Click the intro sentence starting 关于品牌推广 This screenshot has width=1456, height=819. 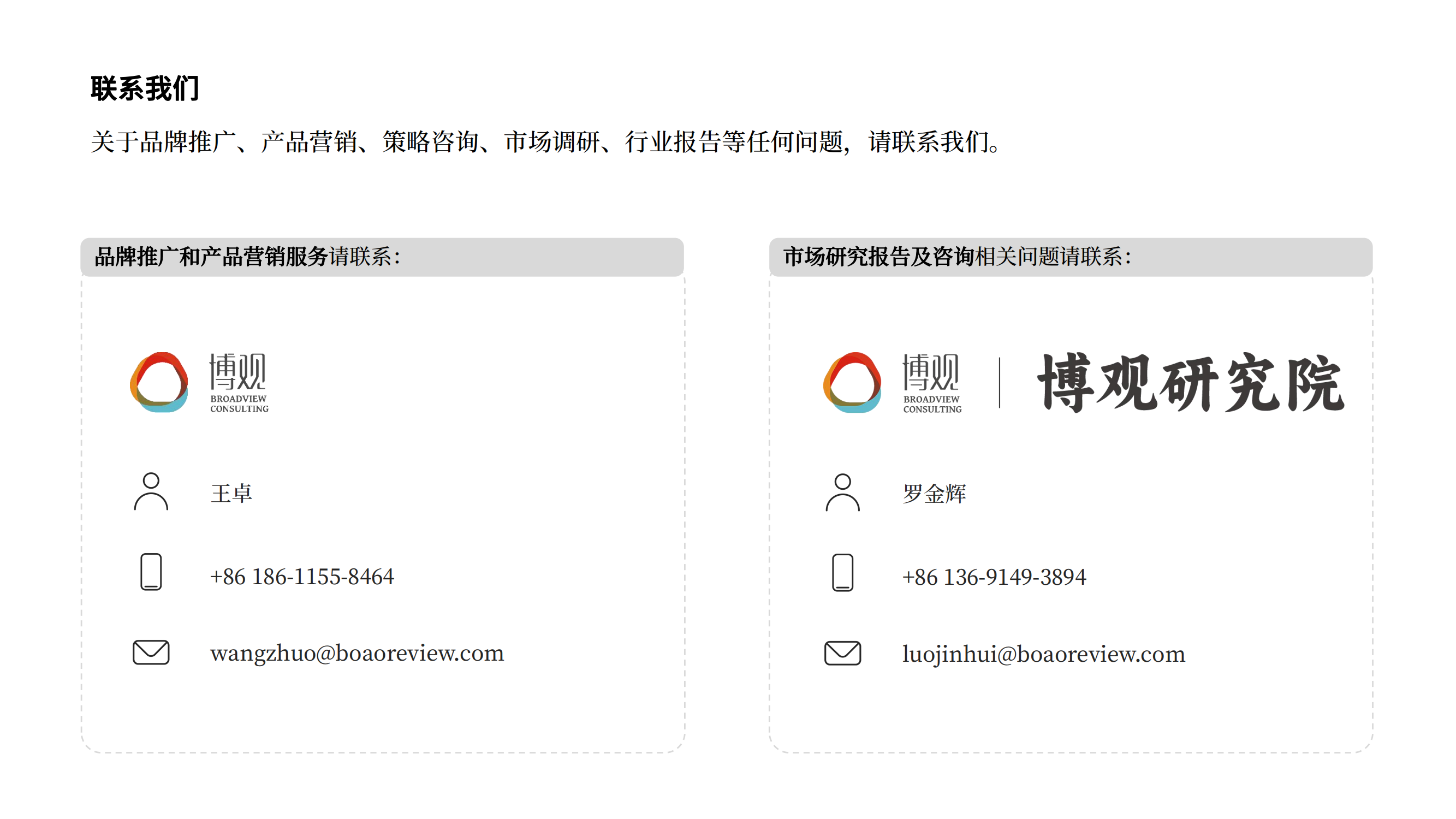point(545,141)
